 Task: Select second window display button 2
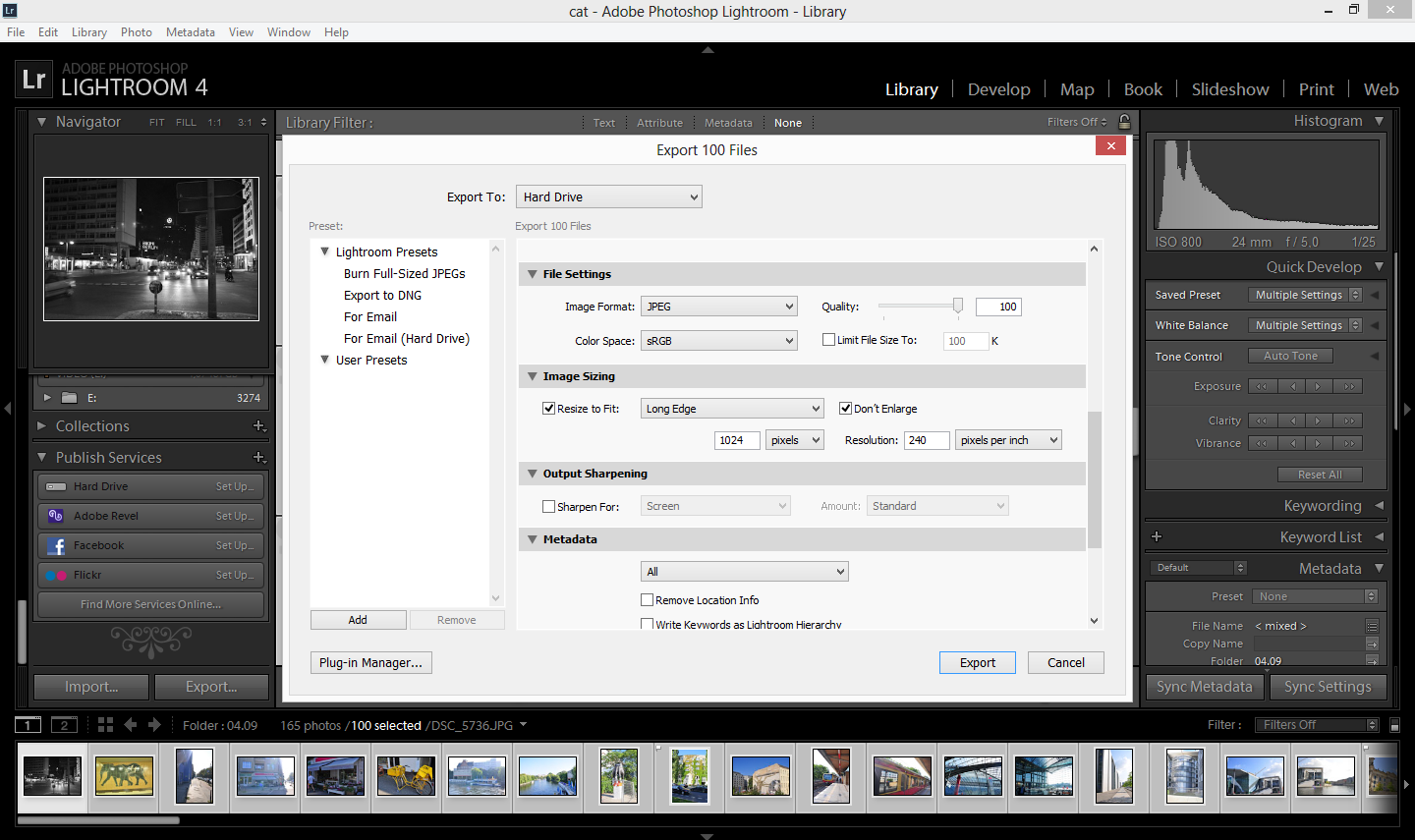64,725
